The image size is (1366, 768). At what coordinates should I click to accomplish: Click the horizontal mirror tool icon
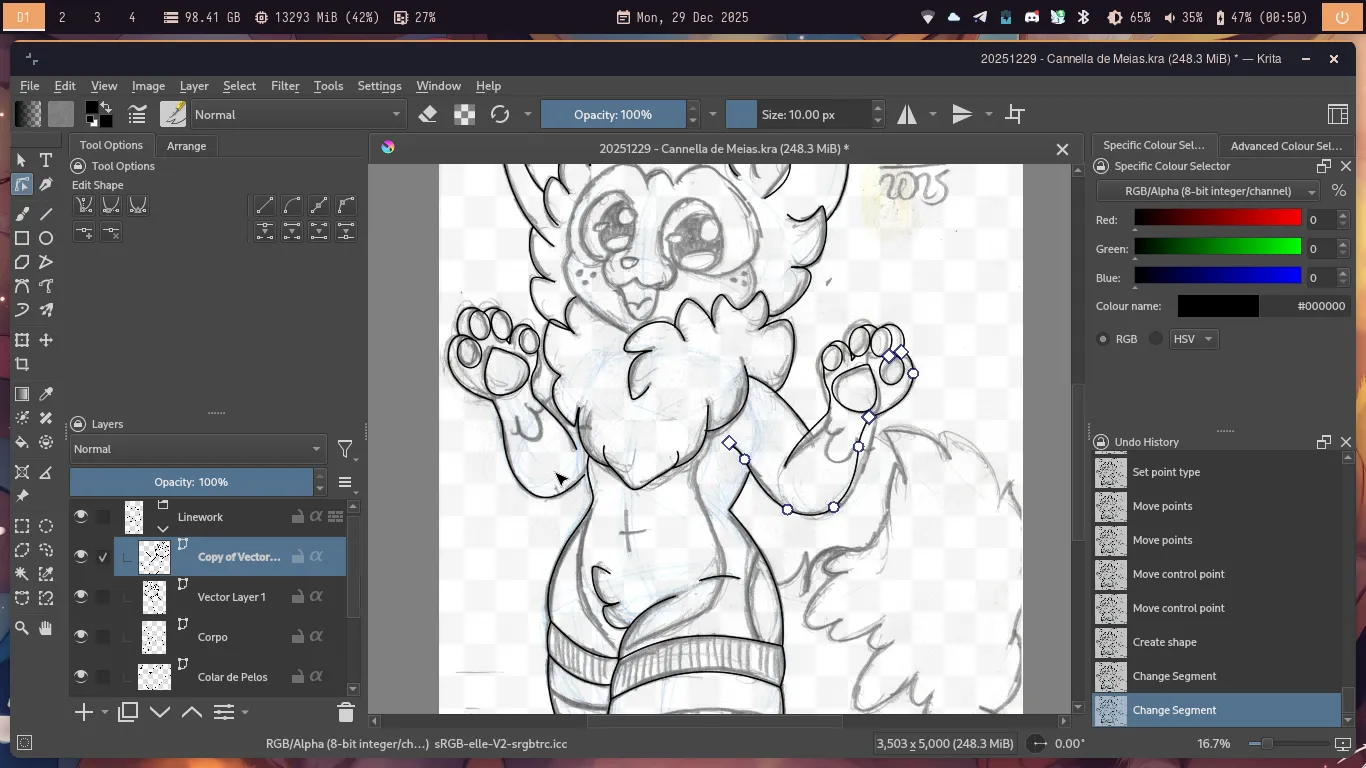[907, 114]
